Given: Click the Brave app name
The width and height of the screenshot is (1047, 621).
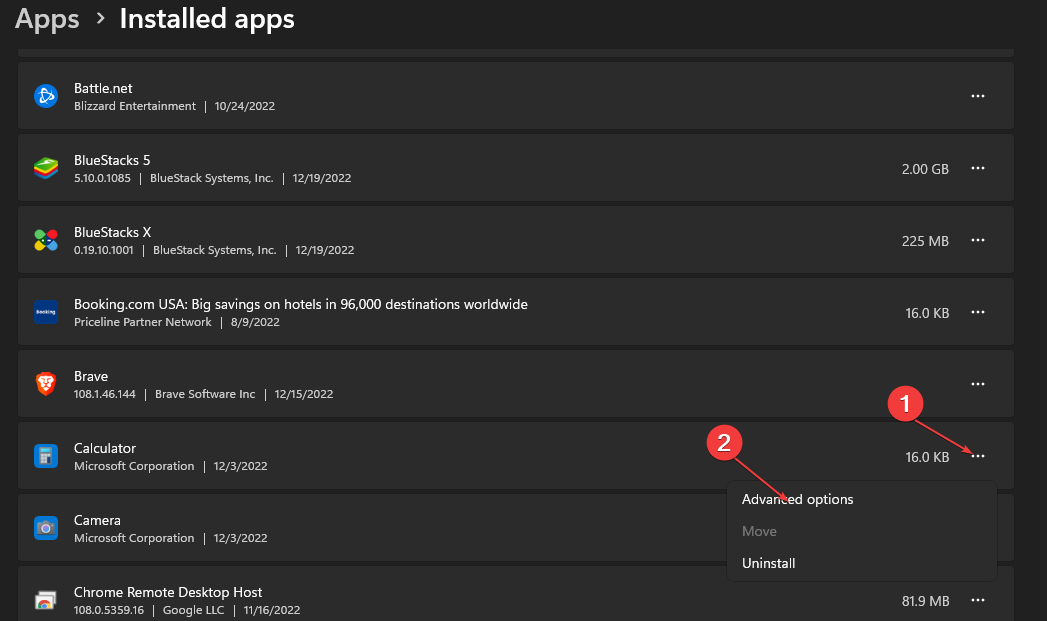Looking at the screenshot, I should click(91, 377).
